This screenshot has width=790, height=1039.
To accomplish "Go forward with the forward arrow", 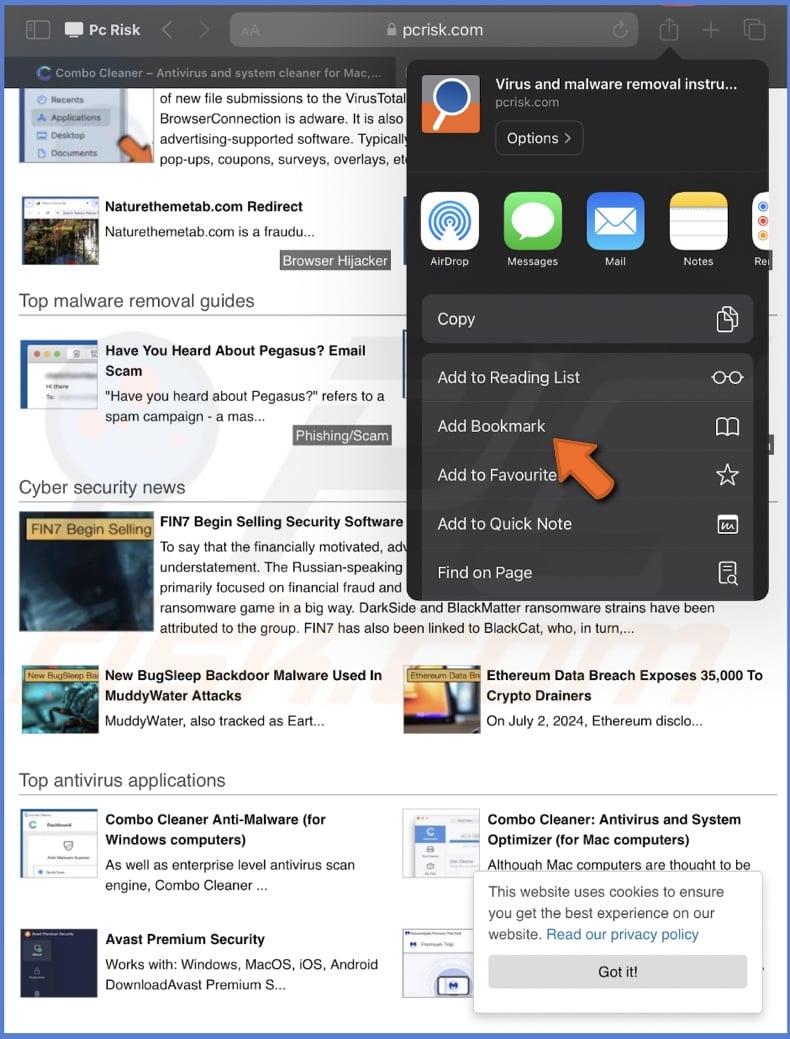I will pyautogui.click(x=204, y=30).
